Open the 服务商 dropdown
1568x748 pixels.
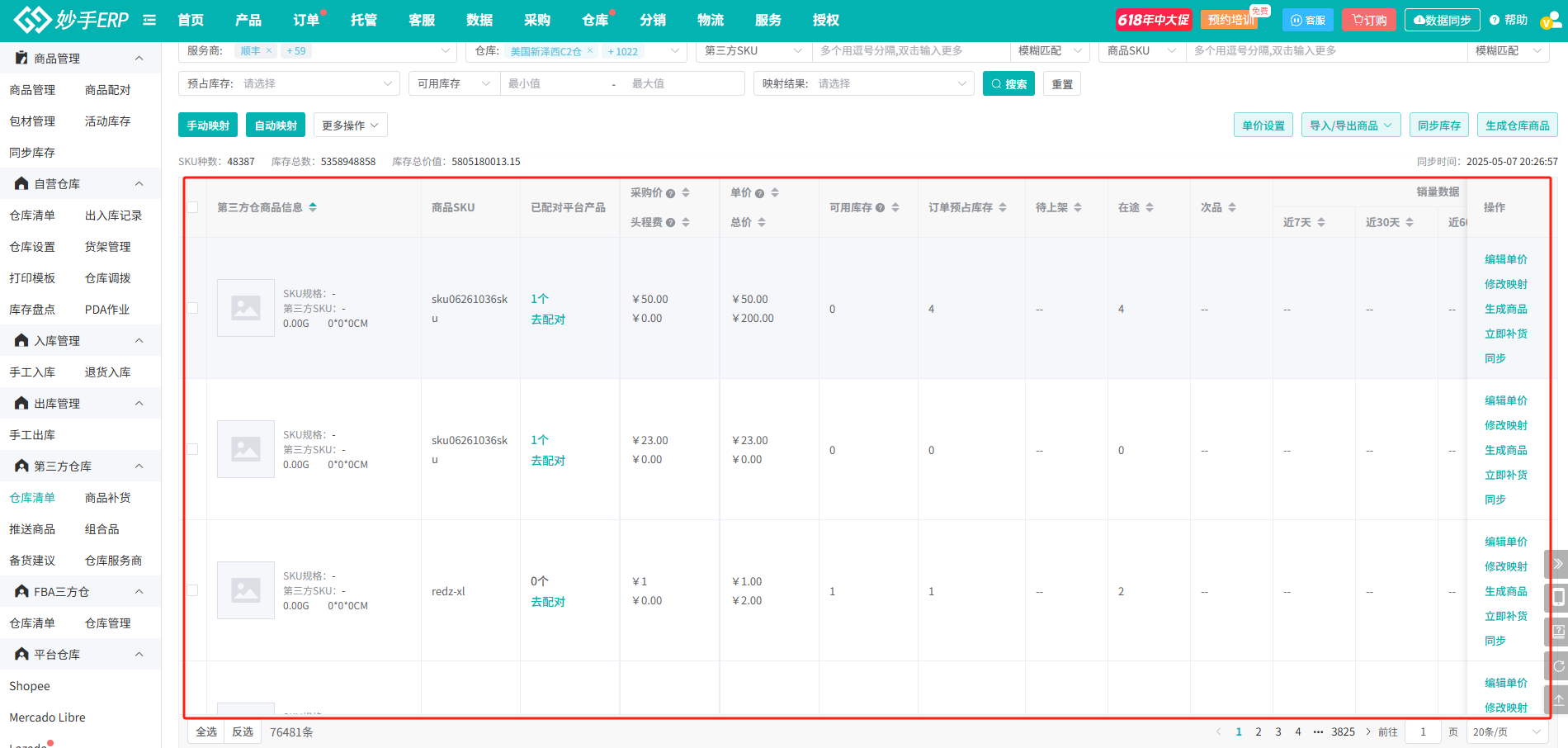point(318,51)
